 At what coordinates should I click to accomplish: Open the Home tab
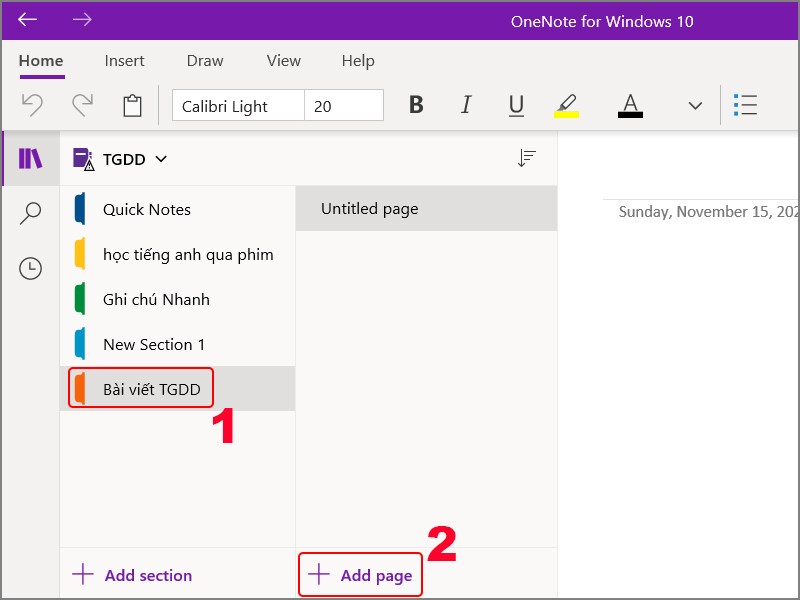click(41, 61)
